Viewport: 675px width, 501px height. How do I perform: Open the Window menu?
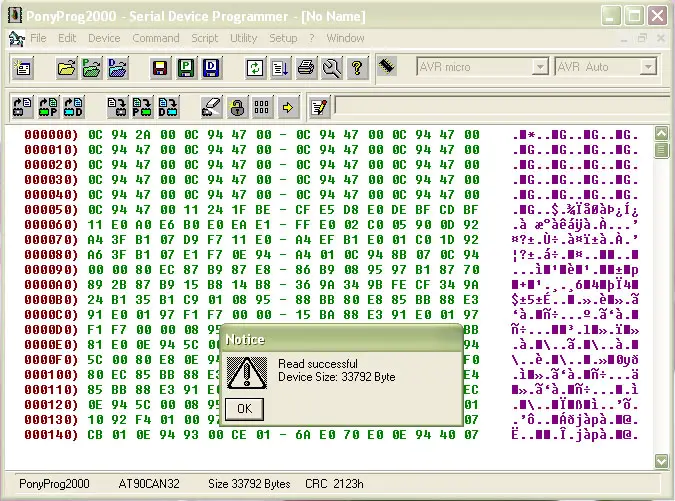point(345,38)
